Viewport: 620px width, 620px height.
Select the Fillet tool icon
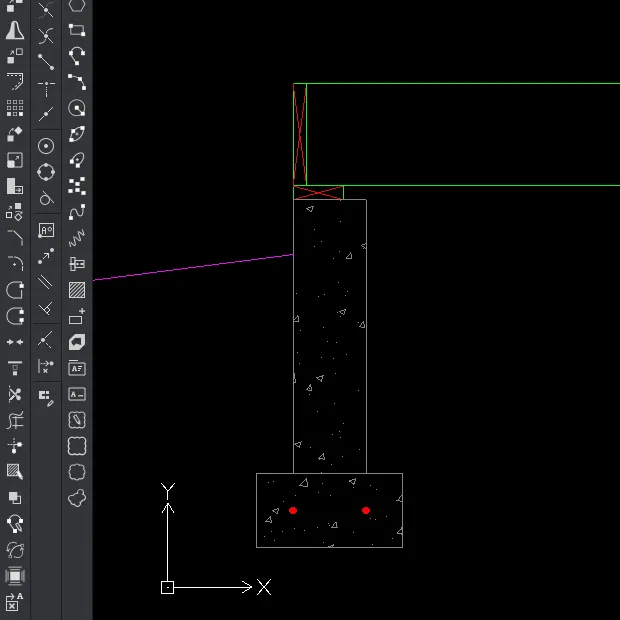(x=15, y=263)
